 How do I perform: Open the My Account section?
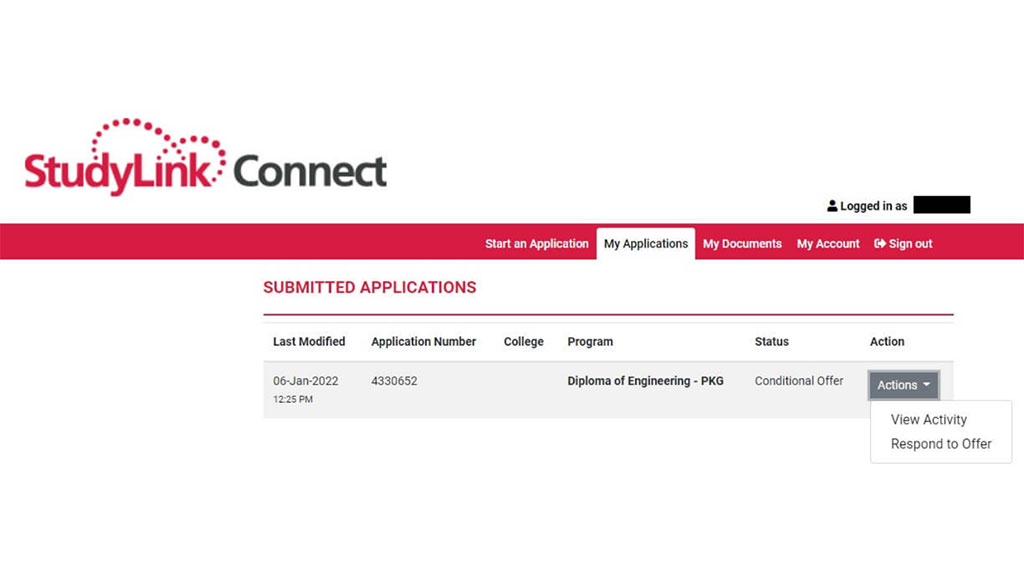(827, 243)
